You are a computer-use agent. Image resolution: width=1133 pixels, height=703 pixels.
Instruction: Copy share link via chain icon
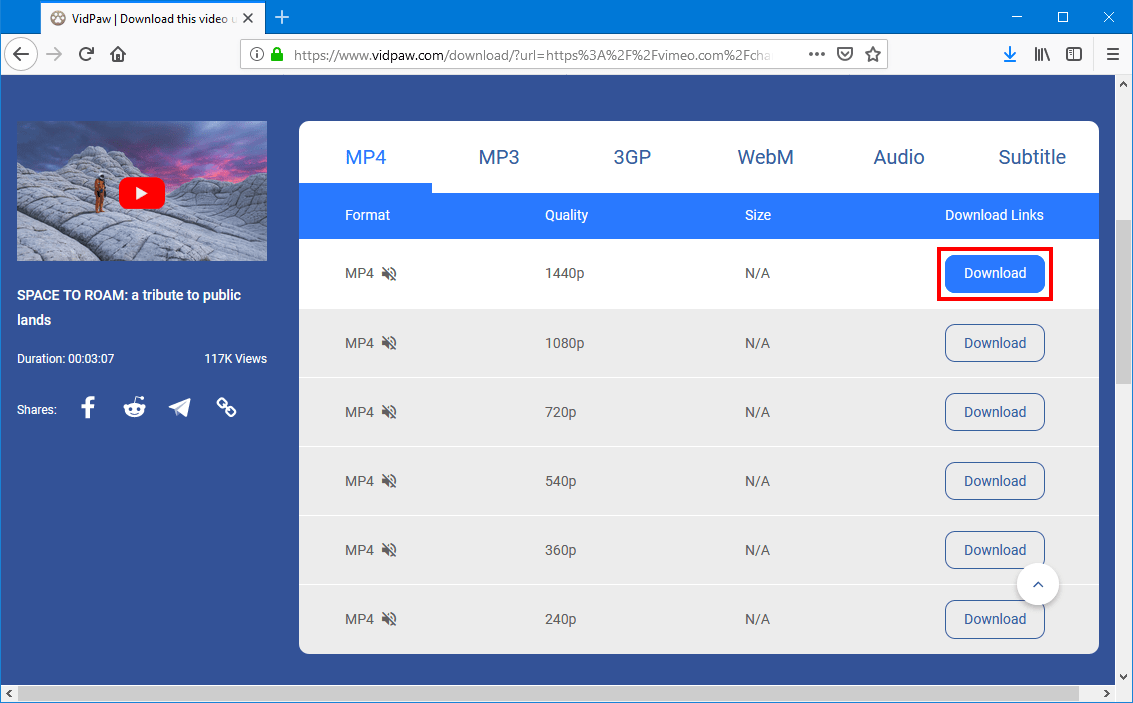coord(226,407)
